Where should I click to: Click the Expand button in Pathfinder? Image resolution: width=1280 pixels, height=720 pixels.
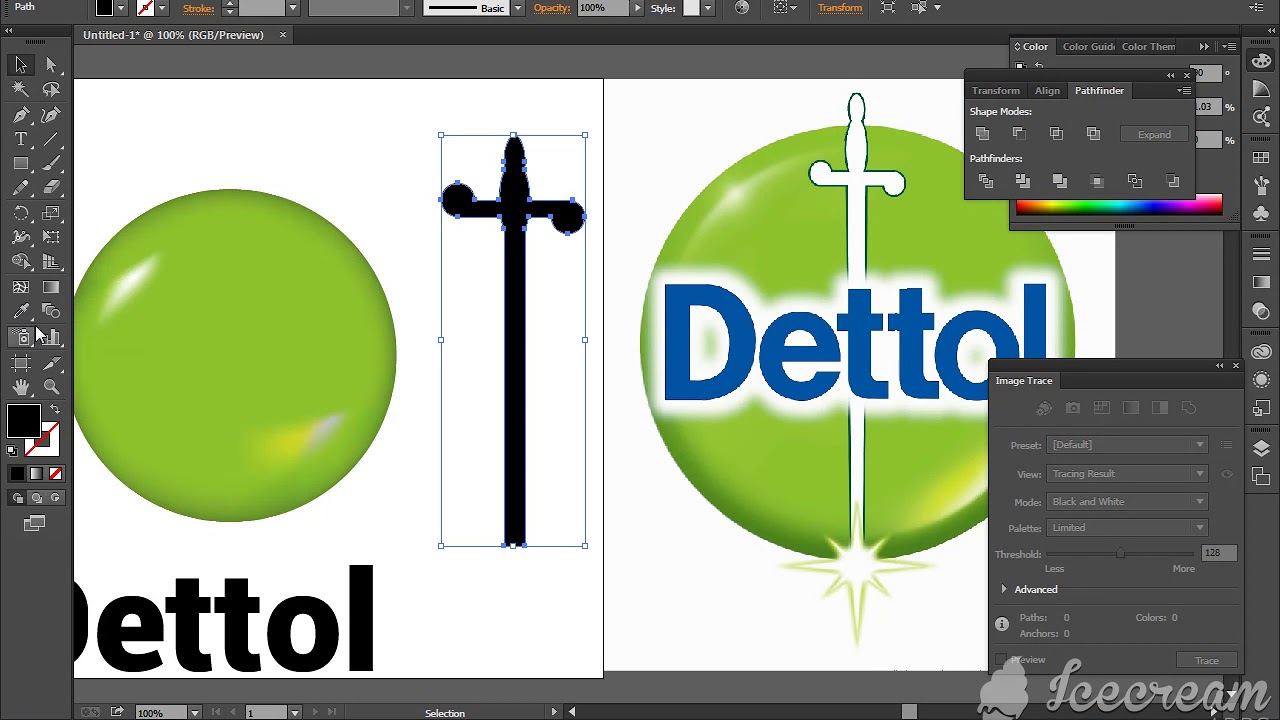1154,135
